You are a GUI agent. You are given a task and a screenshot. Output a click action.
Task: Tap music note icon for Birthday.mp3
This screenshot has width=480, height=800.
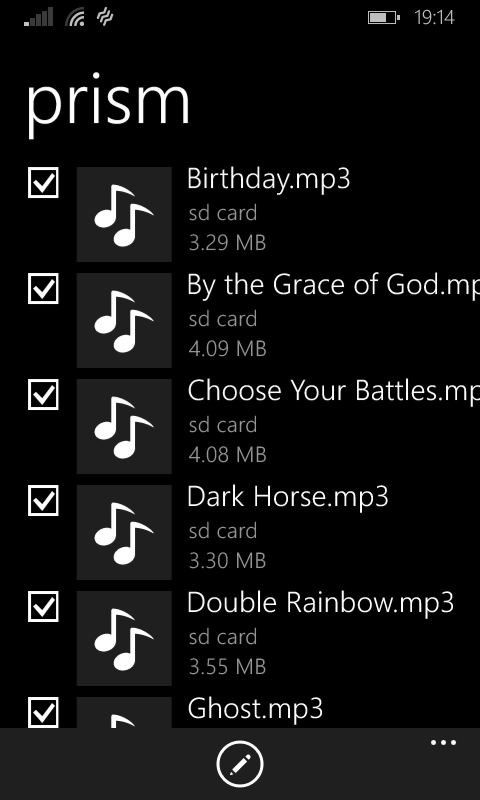(x=124, y=214)
